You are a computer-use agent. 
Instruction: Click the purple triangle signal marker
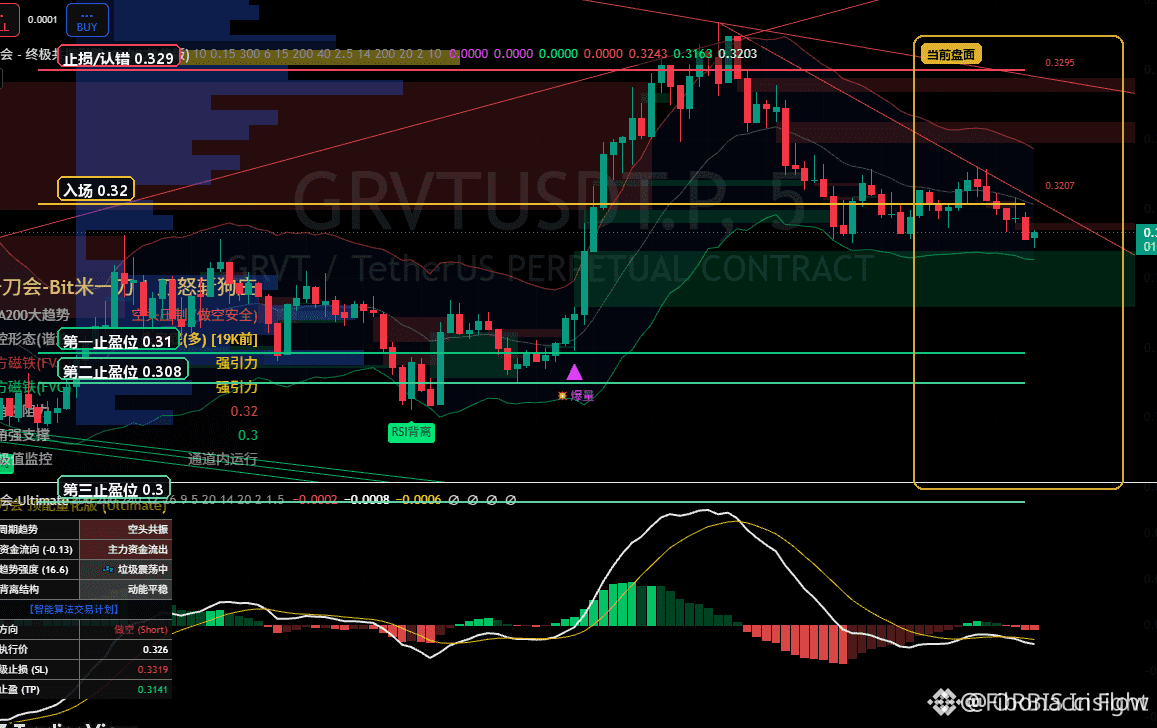(x=574, y=372)
